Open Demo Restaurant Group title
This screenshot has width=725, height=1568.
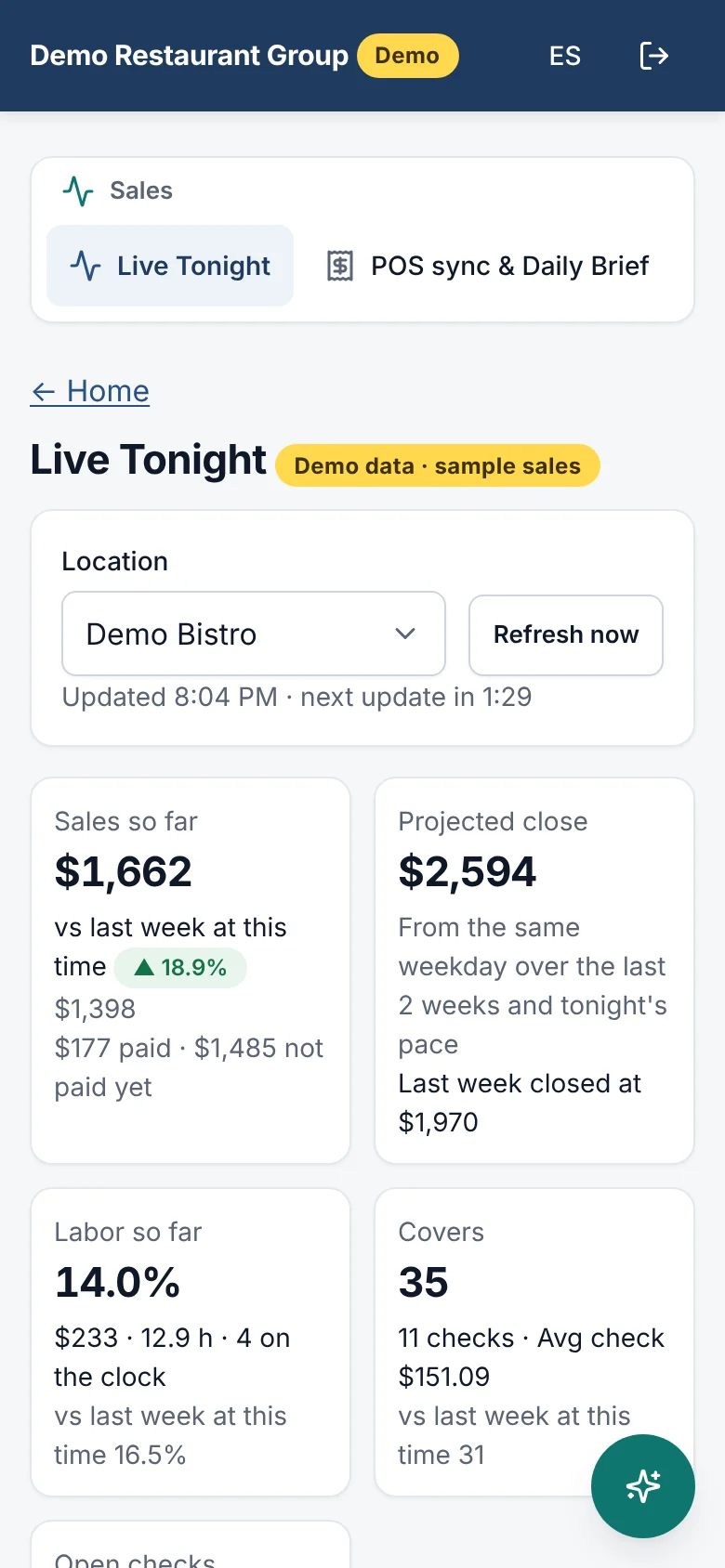(189, 56)
